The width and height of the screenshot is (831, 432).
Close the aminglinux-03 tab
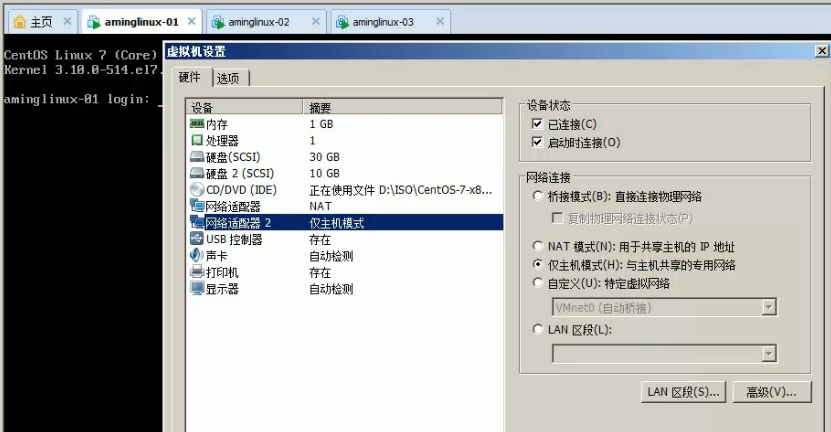[x=440, y=21]
